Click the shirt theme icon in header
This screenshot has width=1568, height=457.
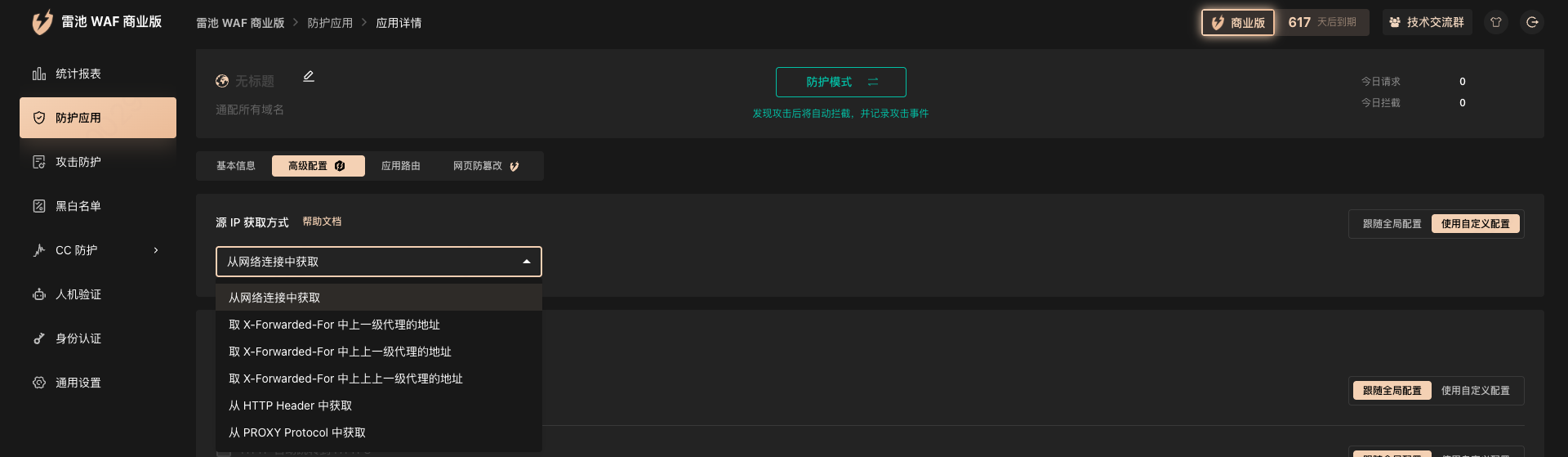tap(1496, 23)
